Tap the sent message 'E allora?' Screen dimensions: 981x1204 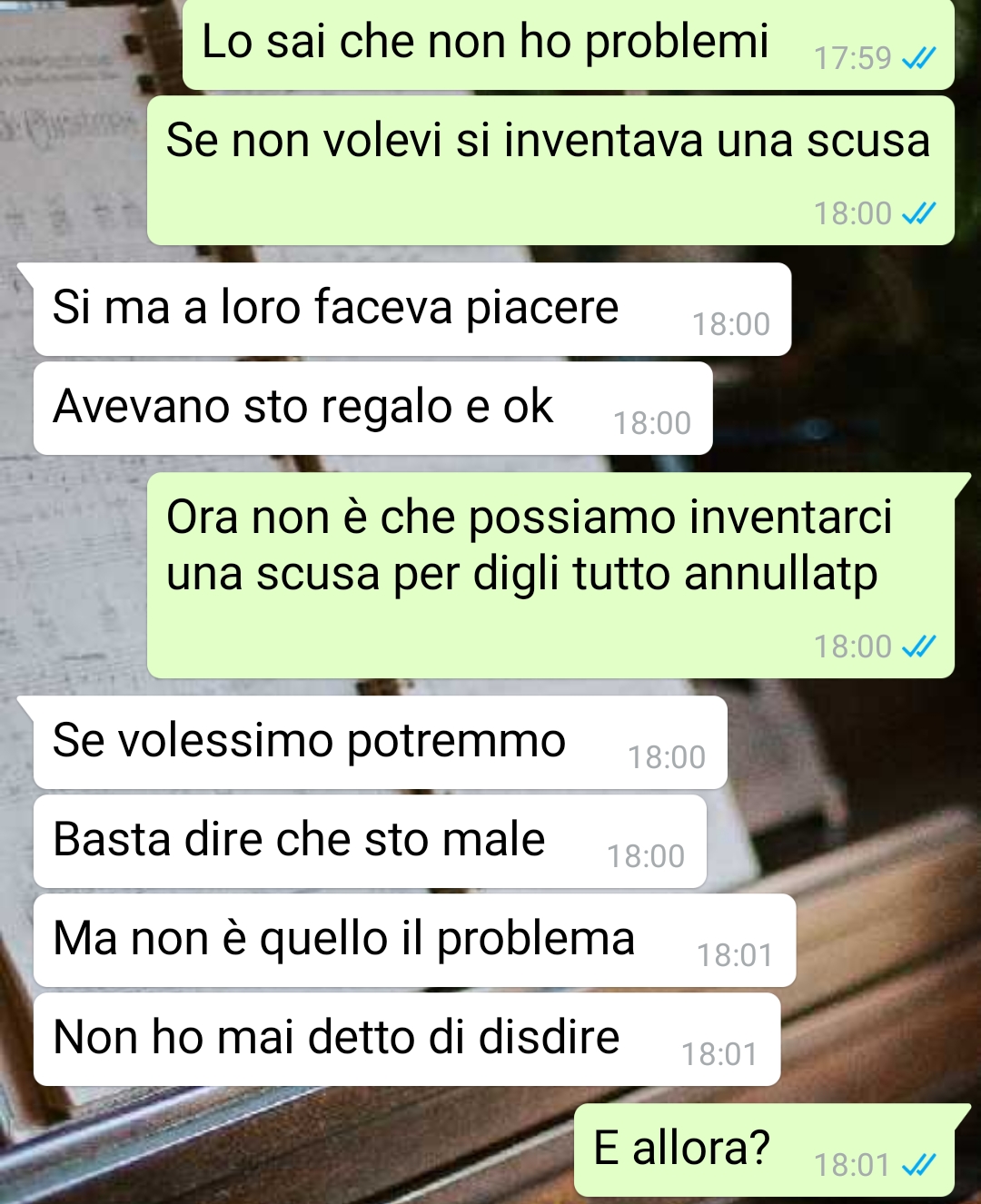[x=764, y=1150]
